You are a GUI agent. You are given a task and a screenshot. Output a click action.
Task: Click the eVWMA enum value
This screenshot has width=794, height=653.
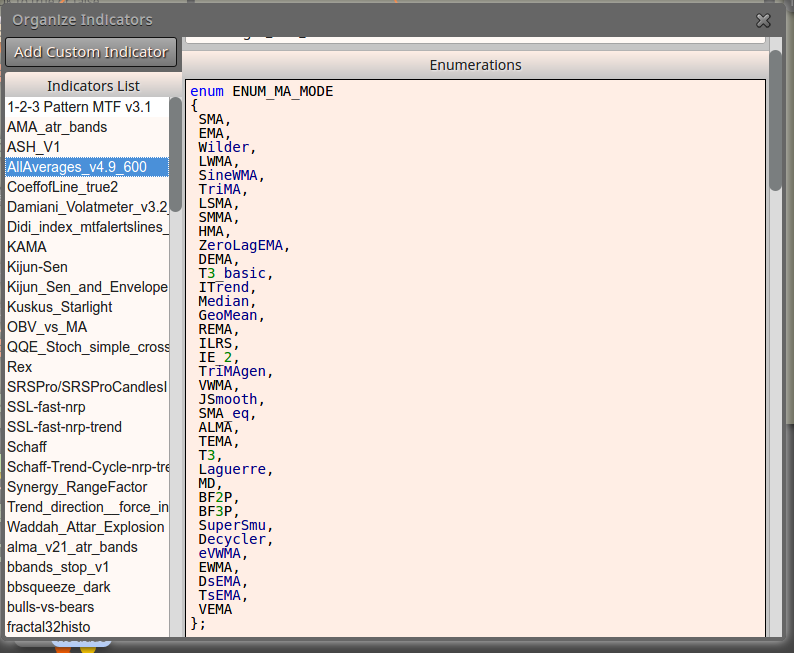pos(219,553)
